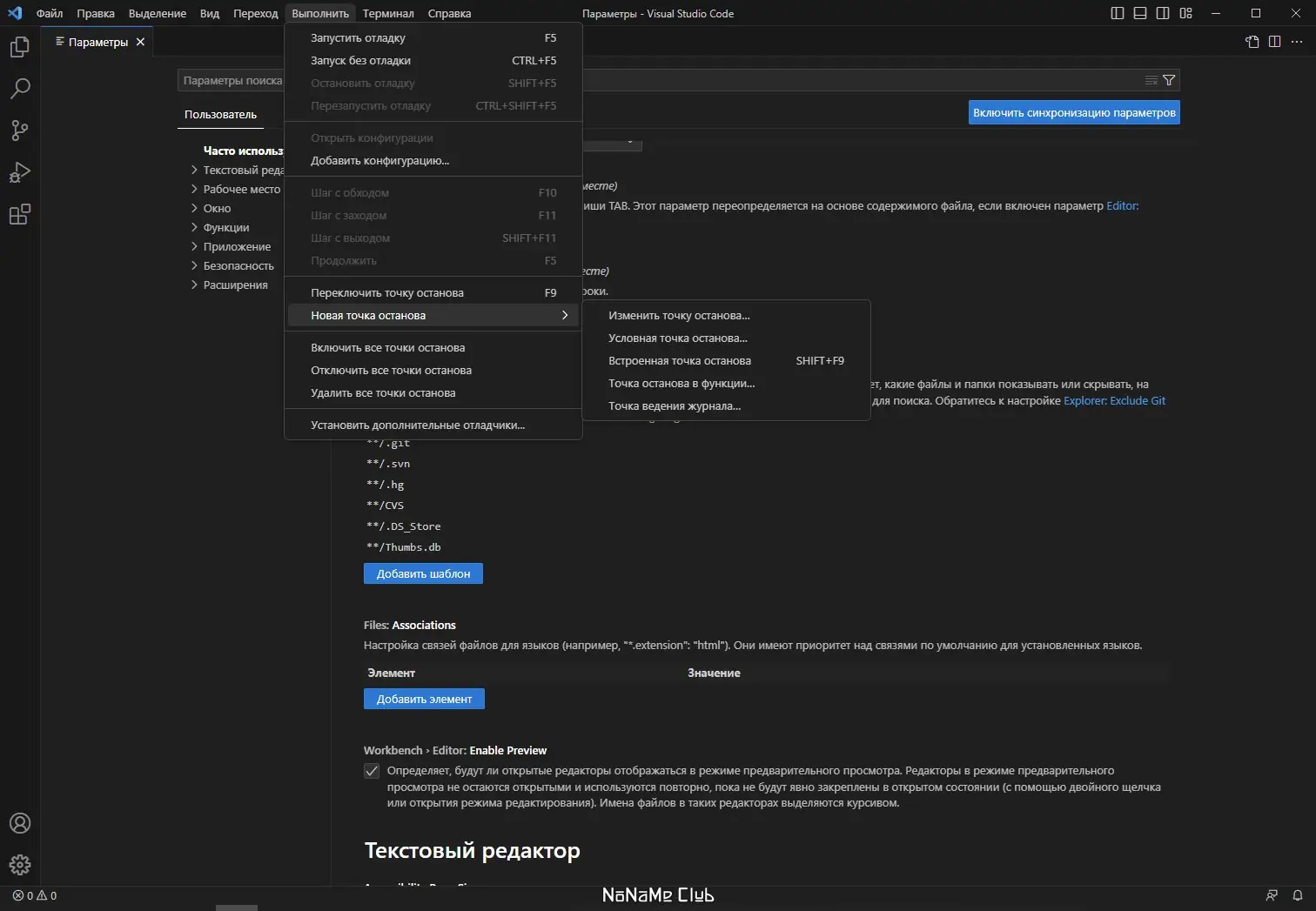The height and width of the screenshot is (911, 1316).
Task: Click the Включить синхронизацию параметров button
Action: click(x=1073, y=111)
